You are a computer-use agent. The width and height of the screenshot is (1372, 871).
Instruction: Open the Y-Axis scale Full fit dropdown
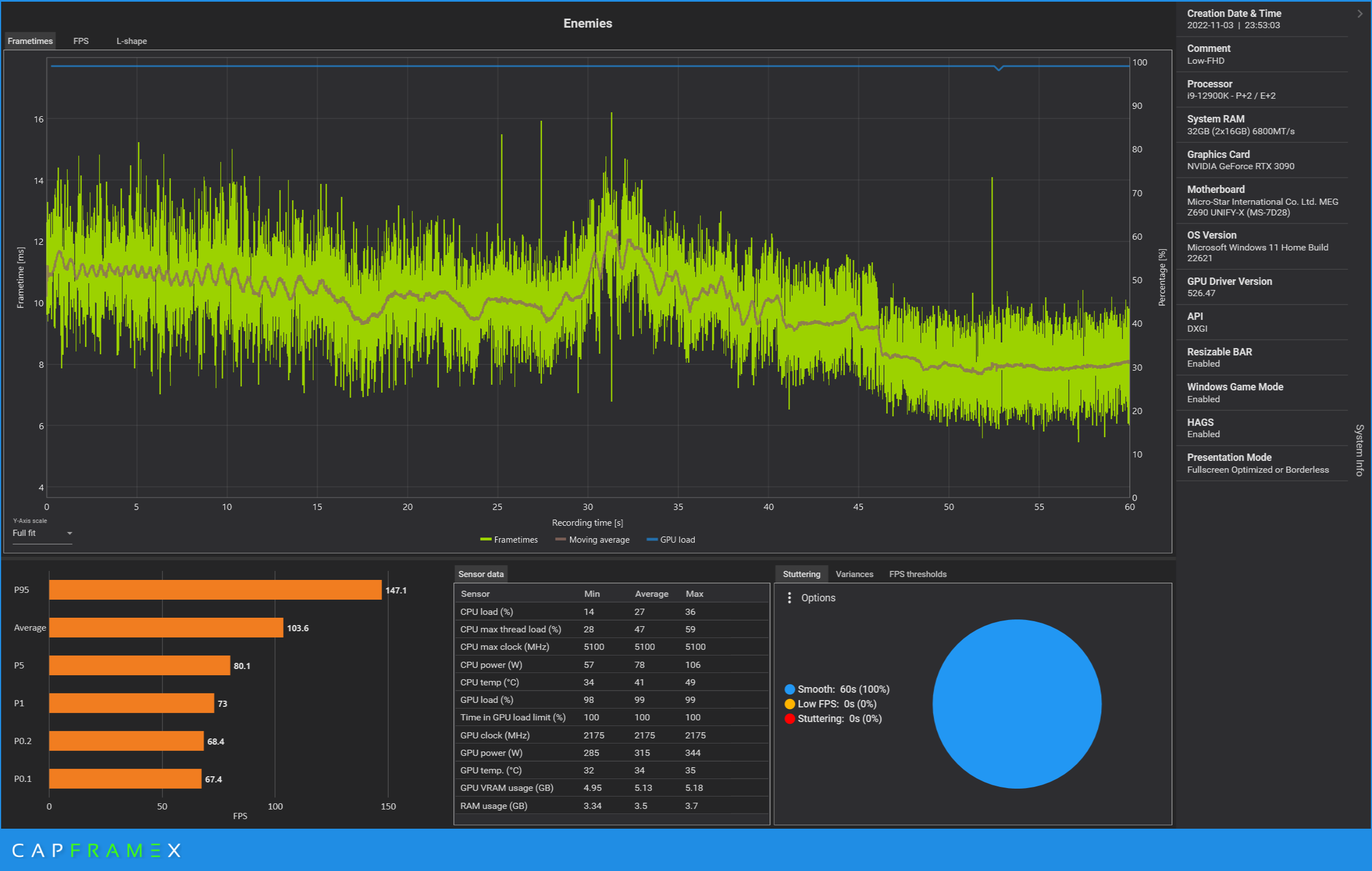42,533
